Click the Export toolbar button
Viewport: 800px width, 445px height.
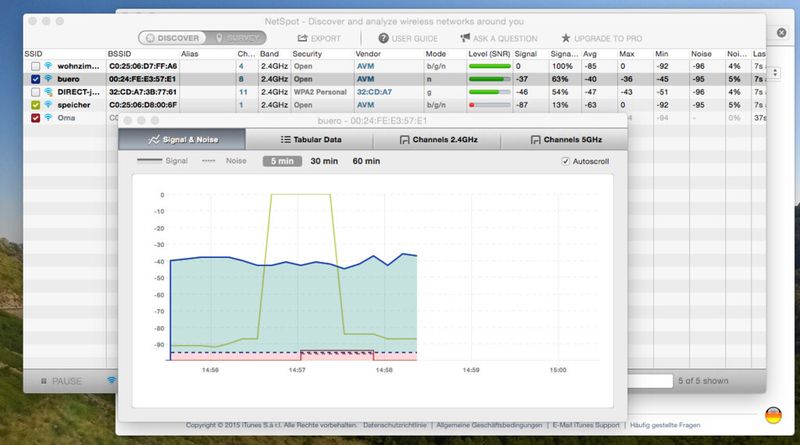319,38
